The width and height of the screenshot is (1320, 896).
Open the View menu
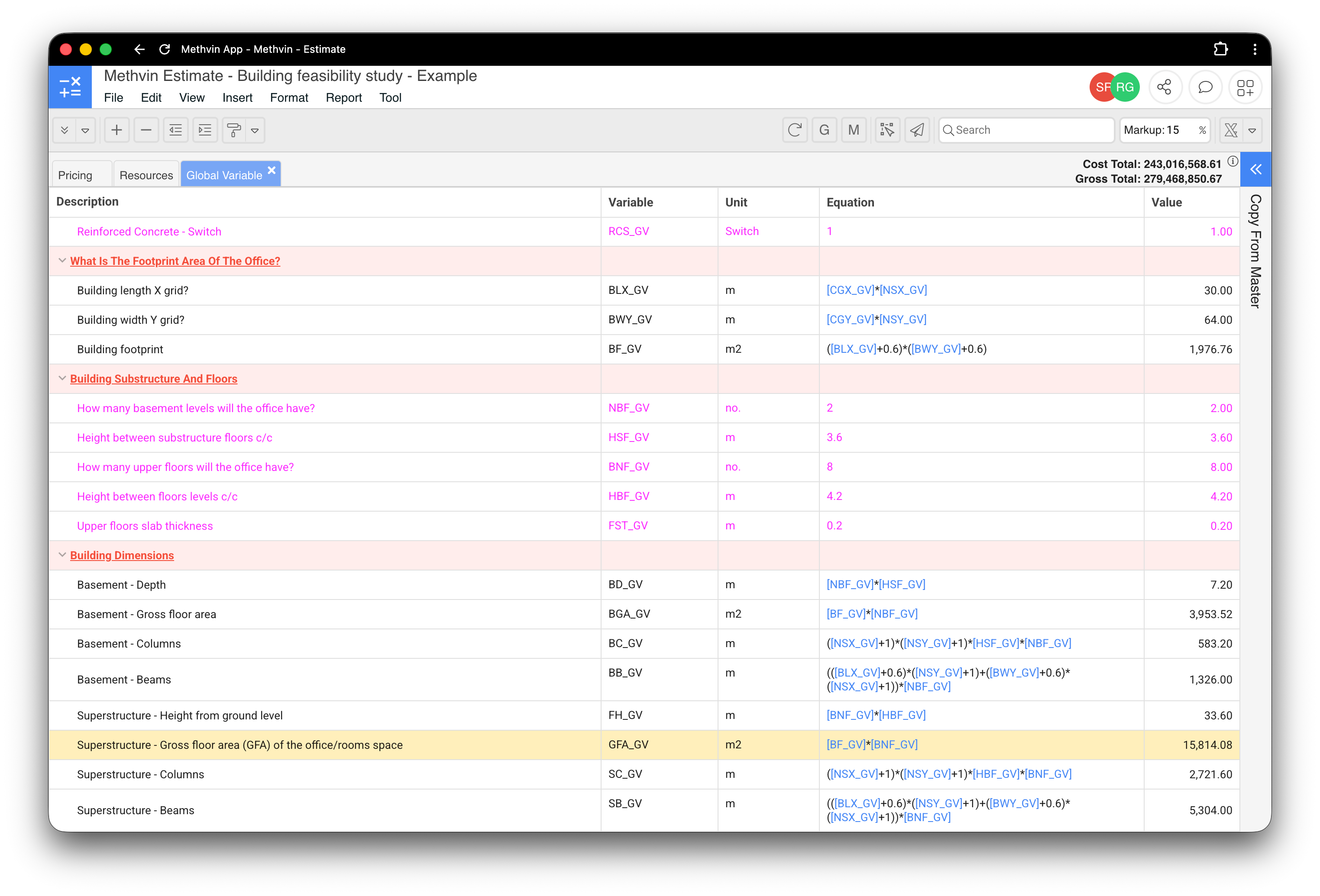(x=192, y=98)
